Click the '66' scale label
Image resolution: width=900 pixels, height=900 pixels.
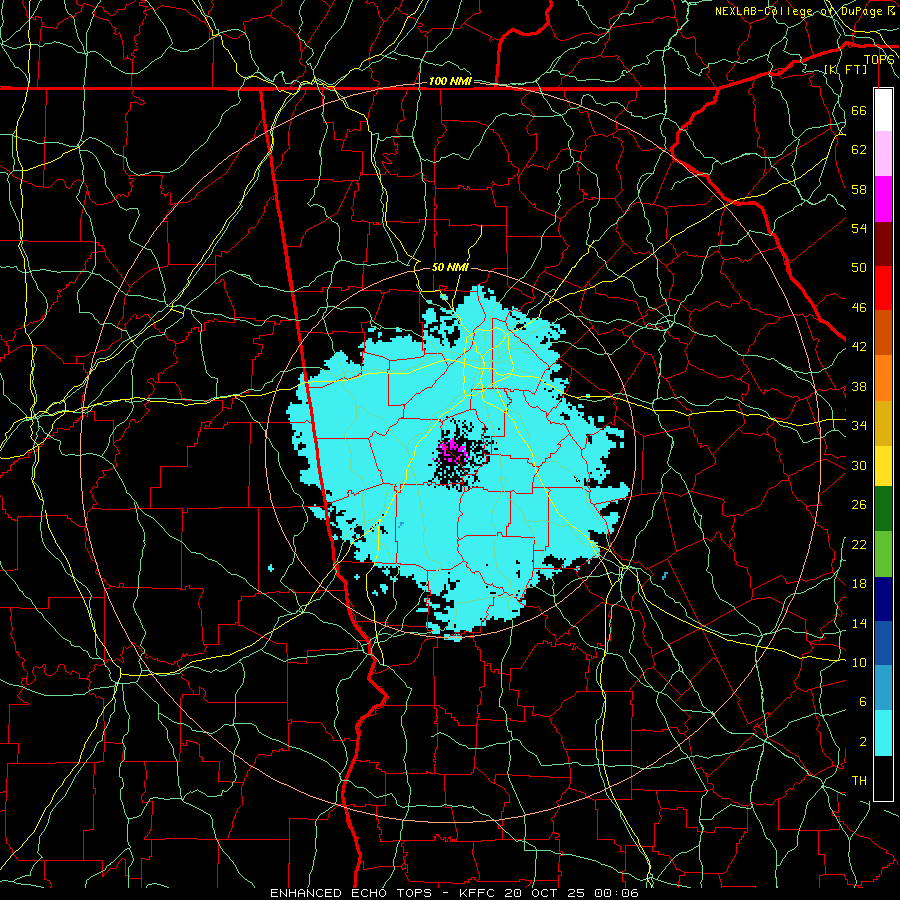(x=859, y=110)
